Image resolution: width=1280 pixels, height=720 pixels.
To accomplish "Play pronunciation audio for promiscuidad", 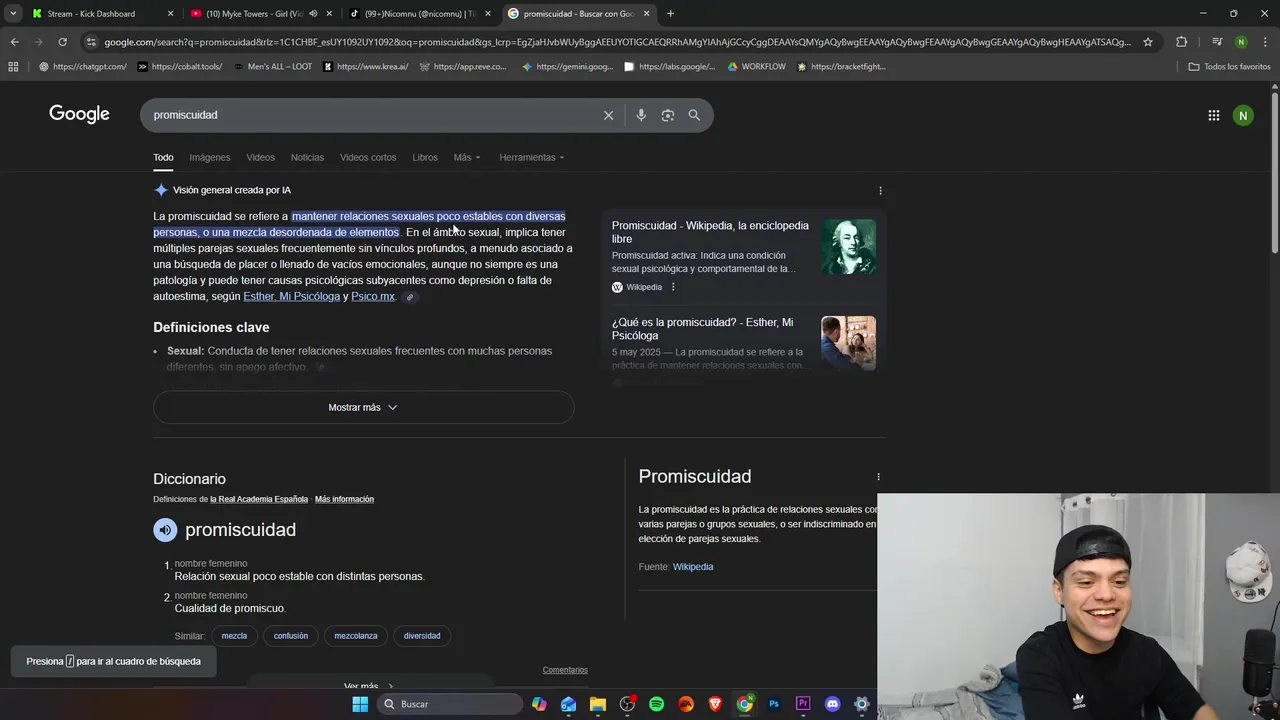I will click(x=165, y=530).
